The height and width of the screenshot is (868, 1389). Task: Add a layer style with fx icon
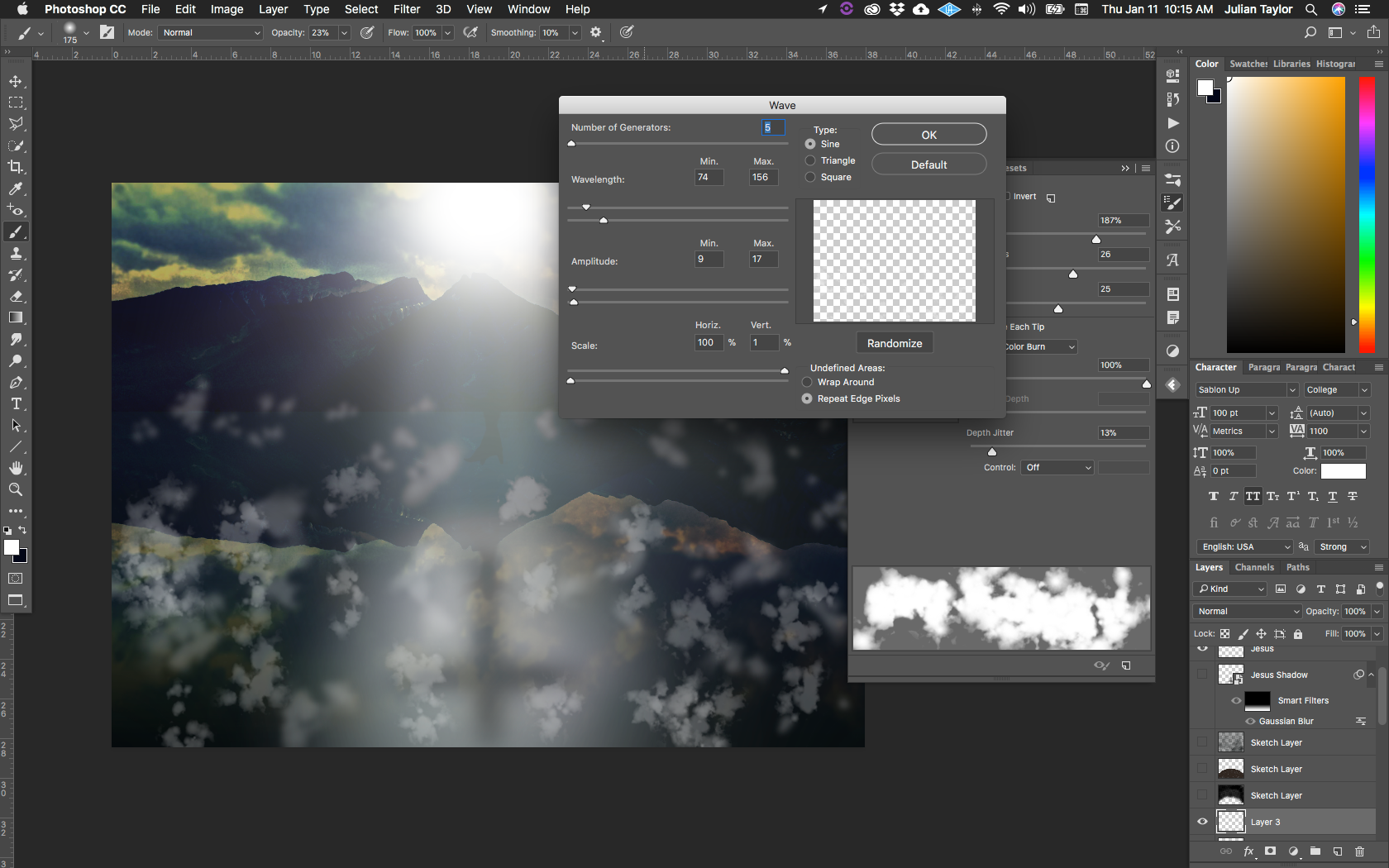1249,851
